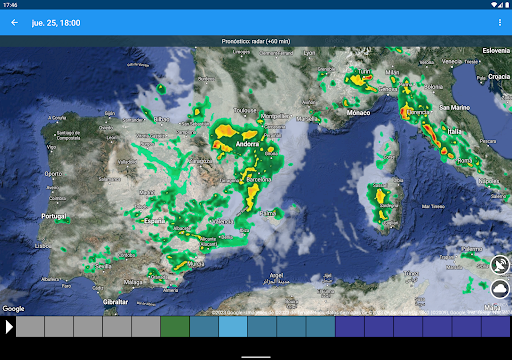
Task: Select the first purple timeline segment
Action: click(350, 327)
